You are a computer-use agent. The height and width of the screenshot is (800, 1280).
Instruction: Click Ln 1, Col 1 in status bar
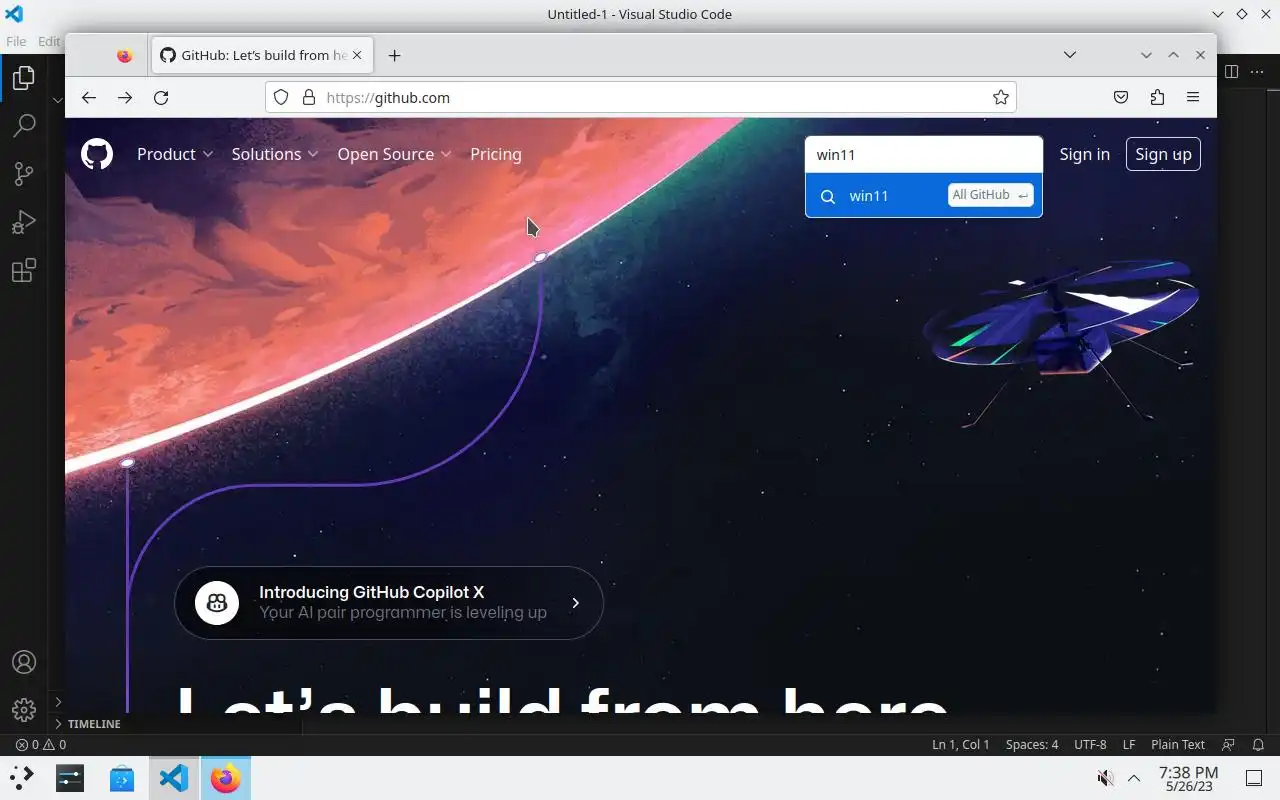coord(960,744)
